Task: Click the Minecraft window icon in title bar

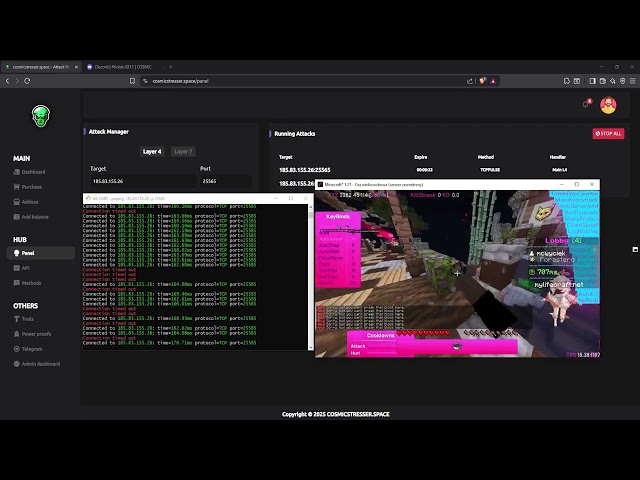Action: click(x=320, y=184)
